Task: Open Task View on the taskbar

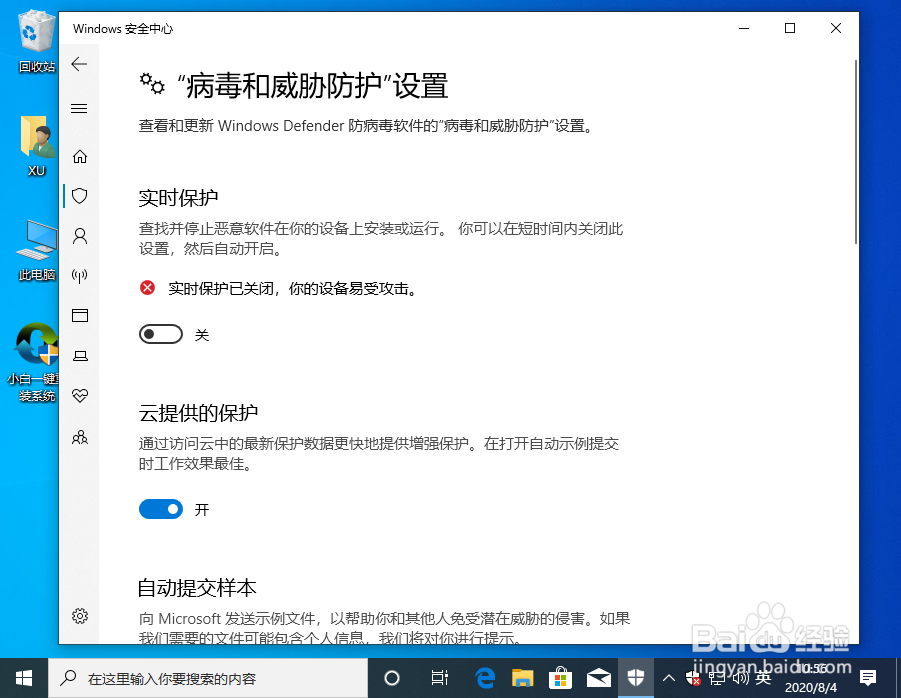Action: (x=440, y=678)
